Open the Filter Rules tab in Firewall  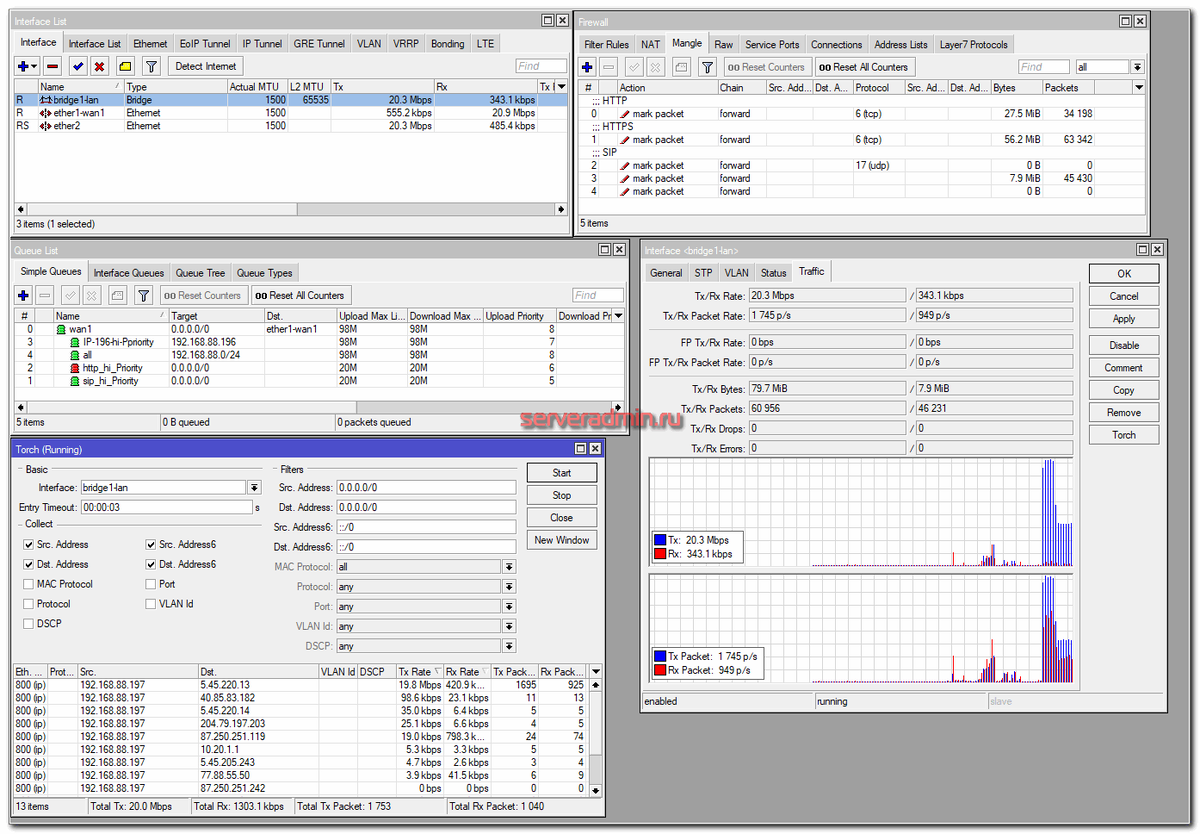click(606, 45)
